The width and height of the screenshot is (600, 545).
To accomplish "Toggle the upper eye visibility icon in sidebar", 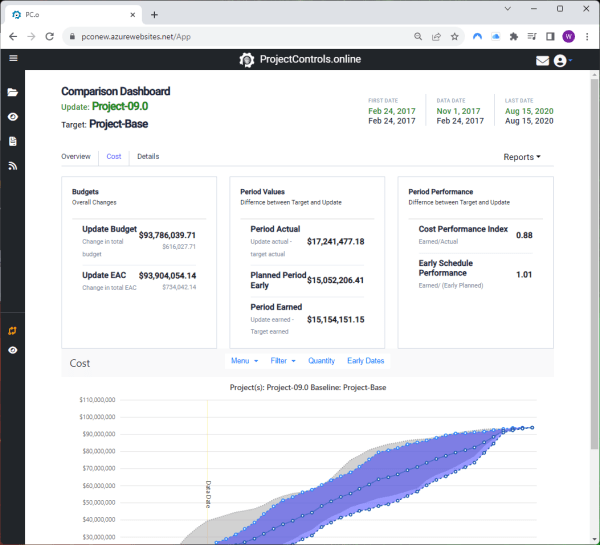I will point(13,117).
